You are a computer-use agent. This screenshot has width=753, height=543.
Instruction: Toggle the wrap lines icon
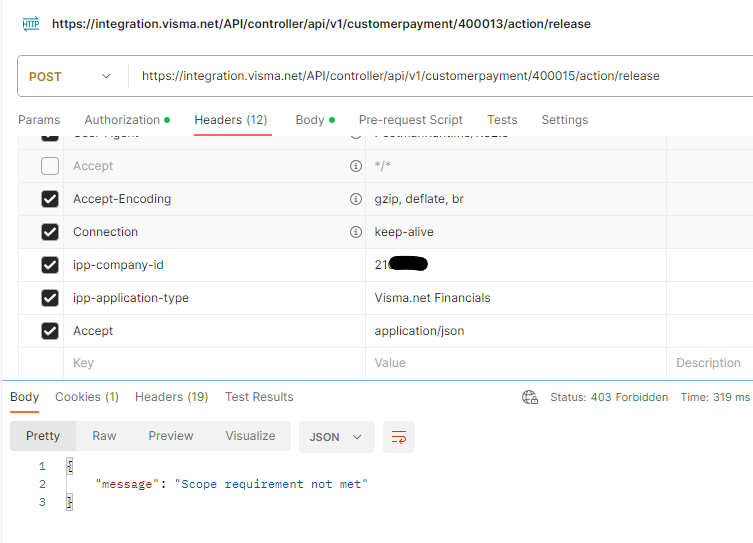click(399, 437)
